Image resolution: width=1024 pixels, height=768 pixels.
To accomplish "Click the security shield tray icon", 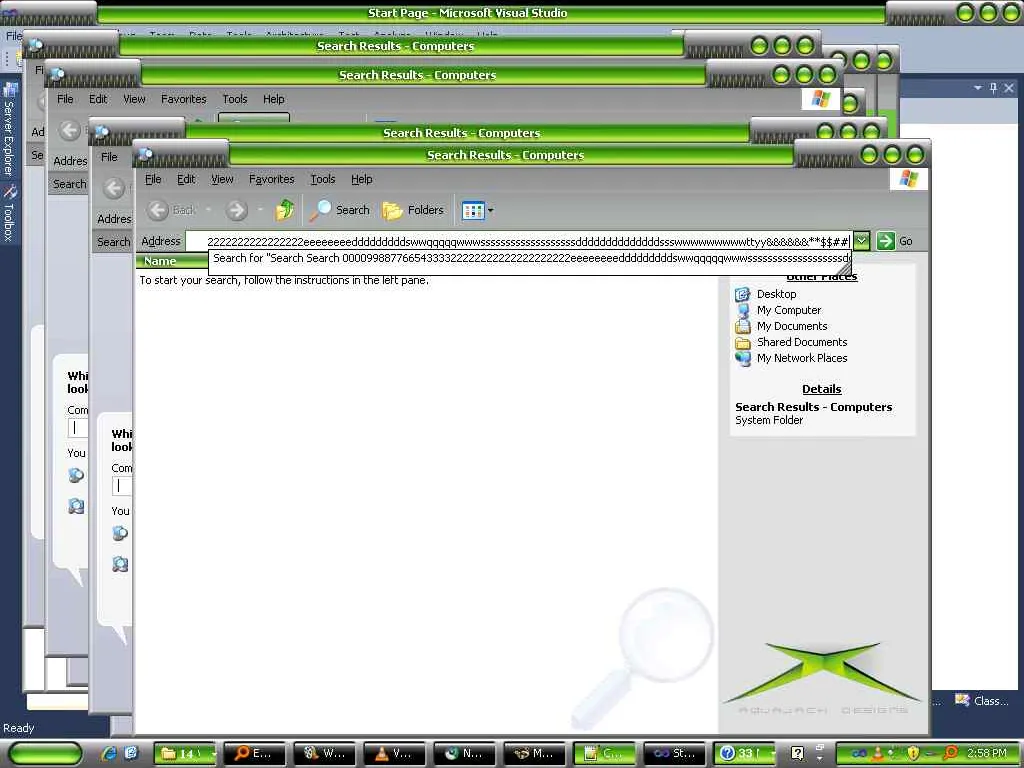I will coord(913,754).
